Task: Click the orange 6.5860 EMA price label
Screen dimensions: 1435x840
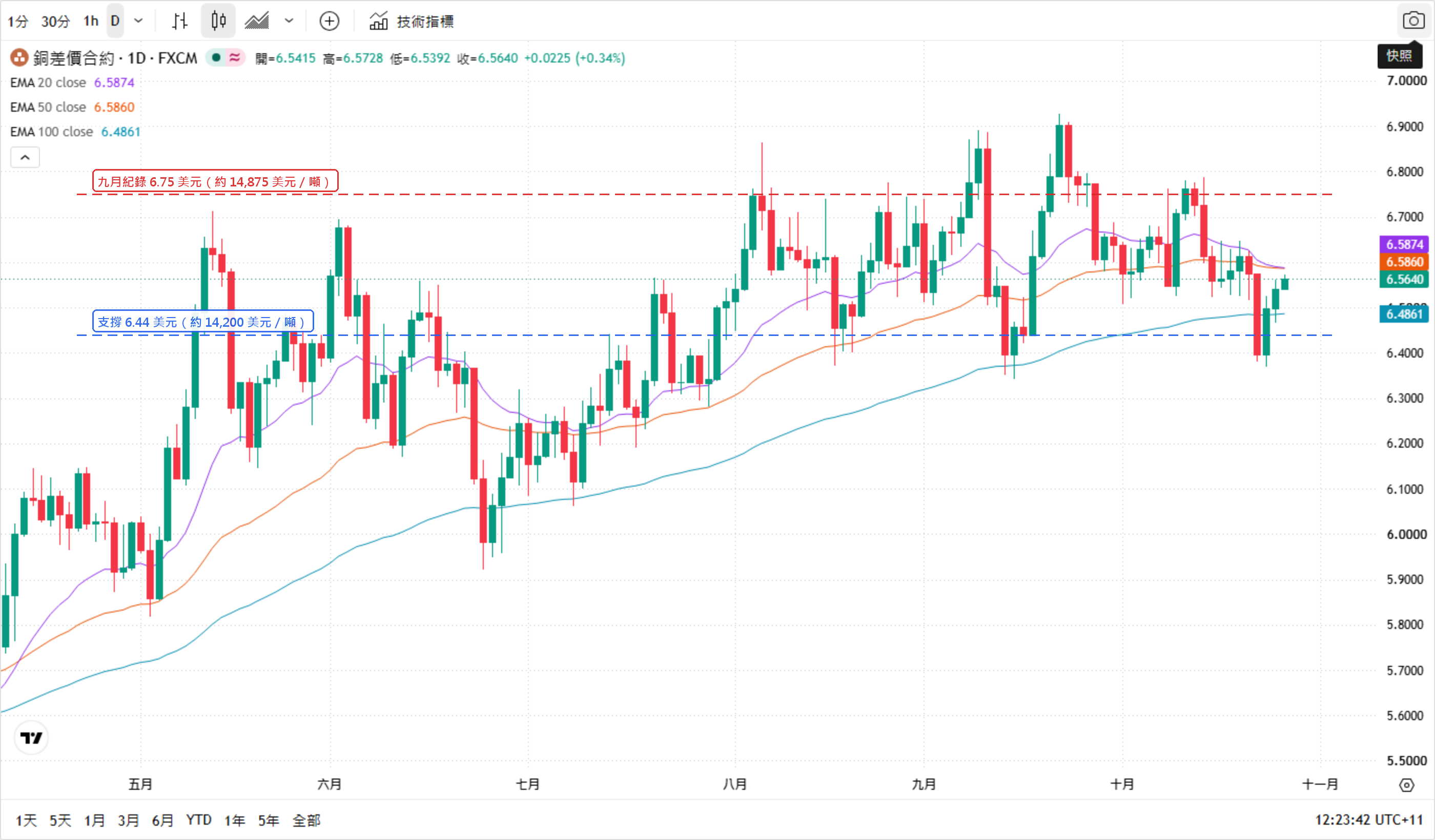Action: 1404,262
